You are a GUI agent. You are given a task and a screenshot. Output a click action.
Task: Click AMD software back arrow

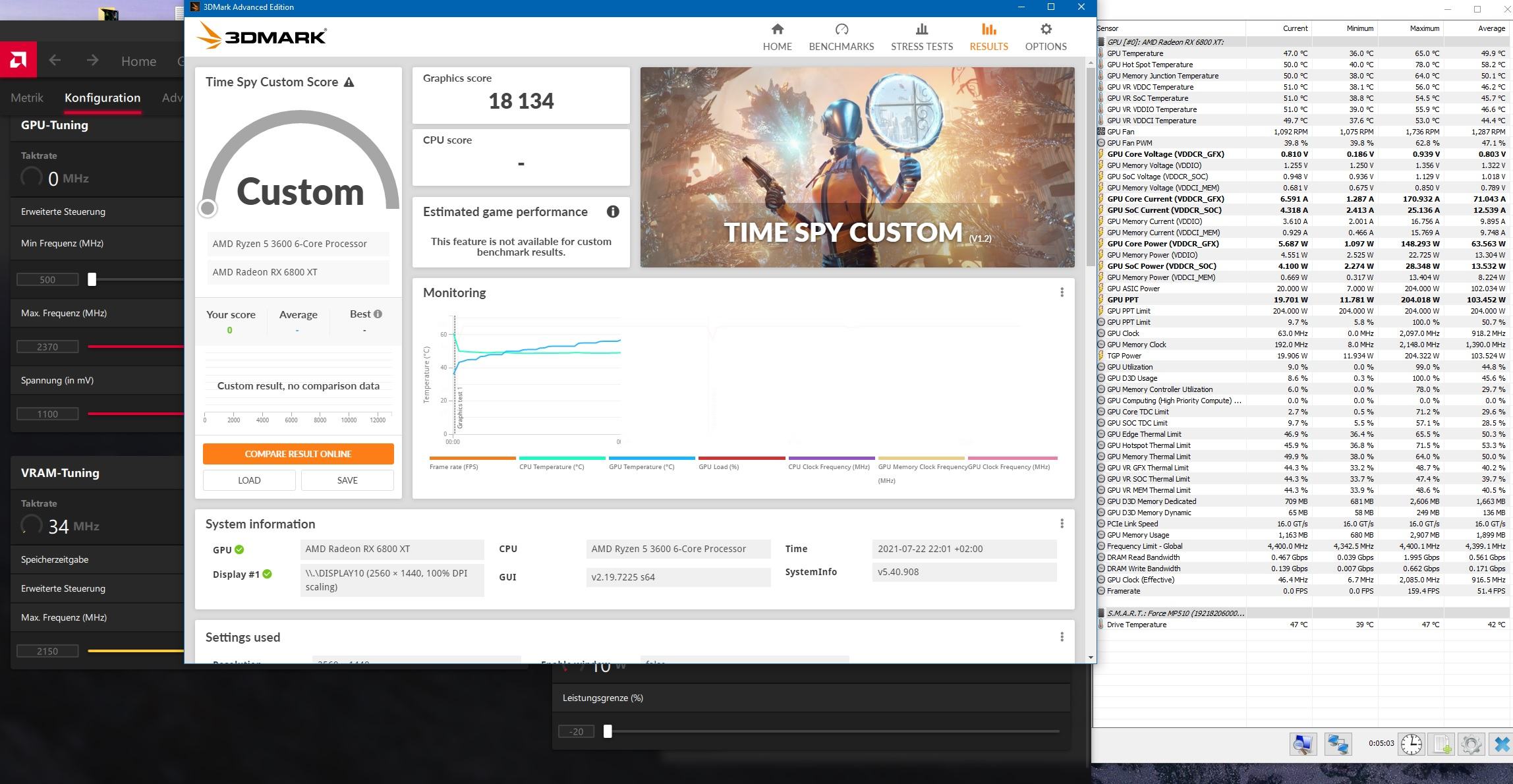pos(55,61)
